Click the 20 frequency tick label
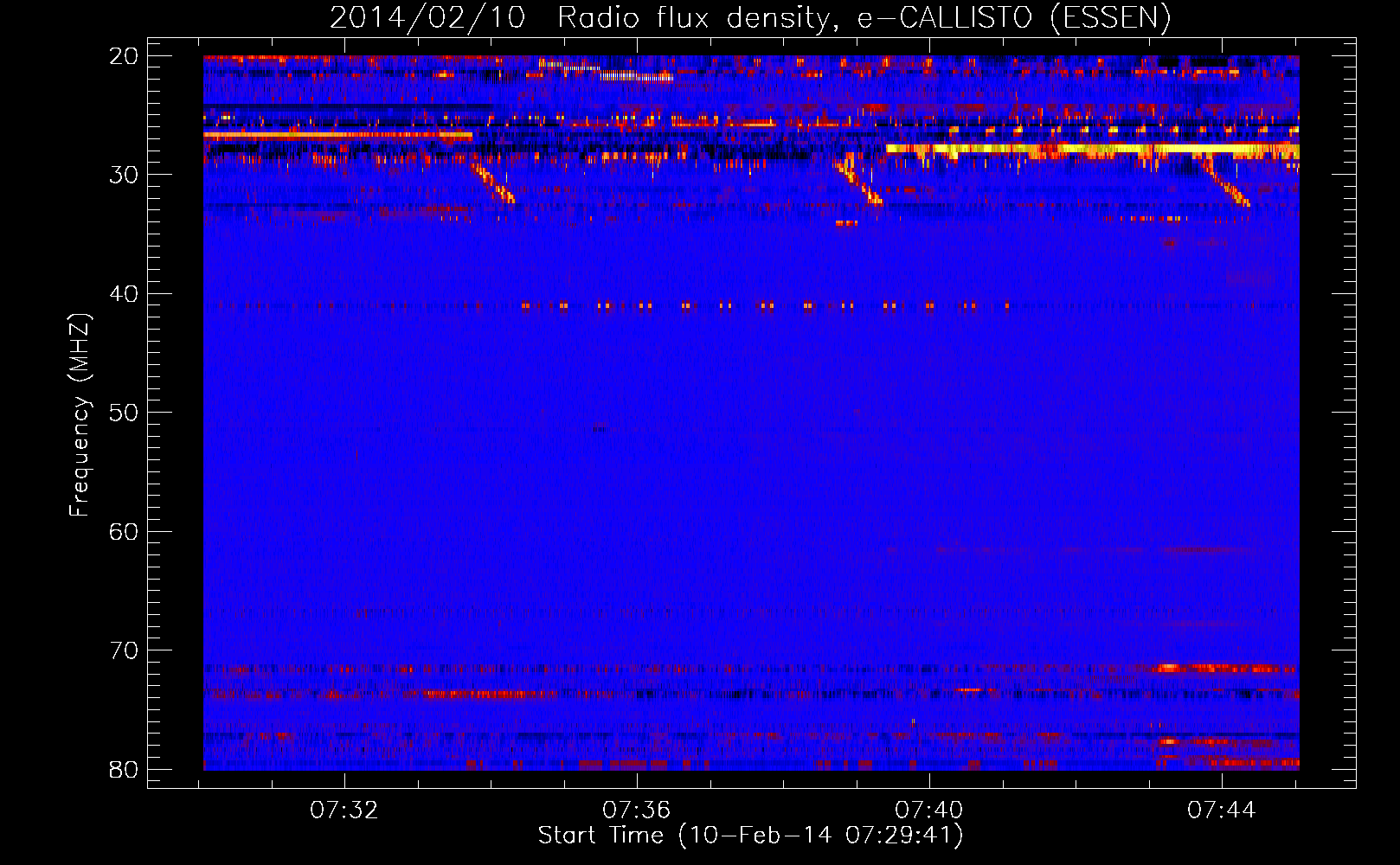Screen dimensions: 1400x865 [124, 56]
